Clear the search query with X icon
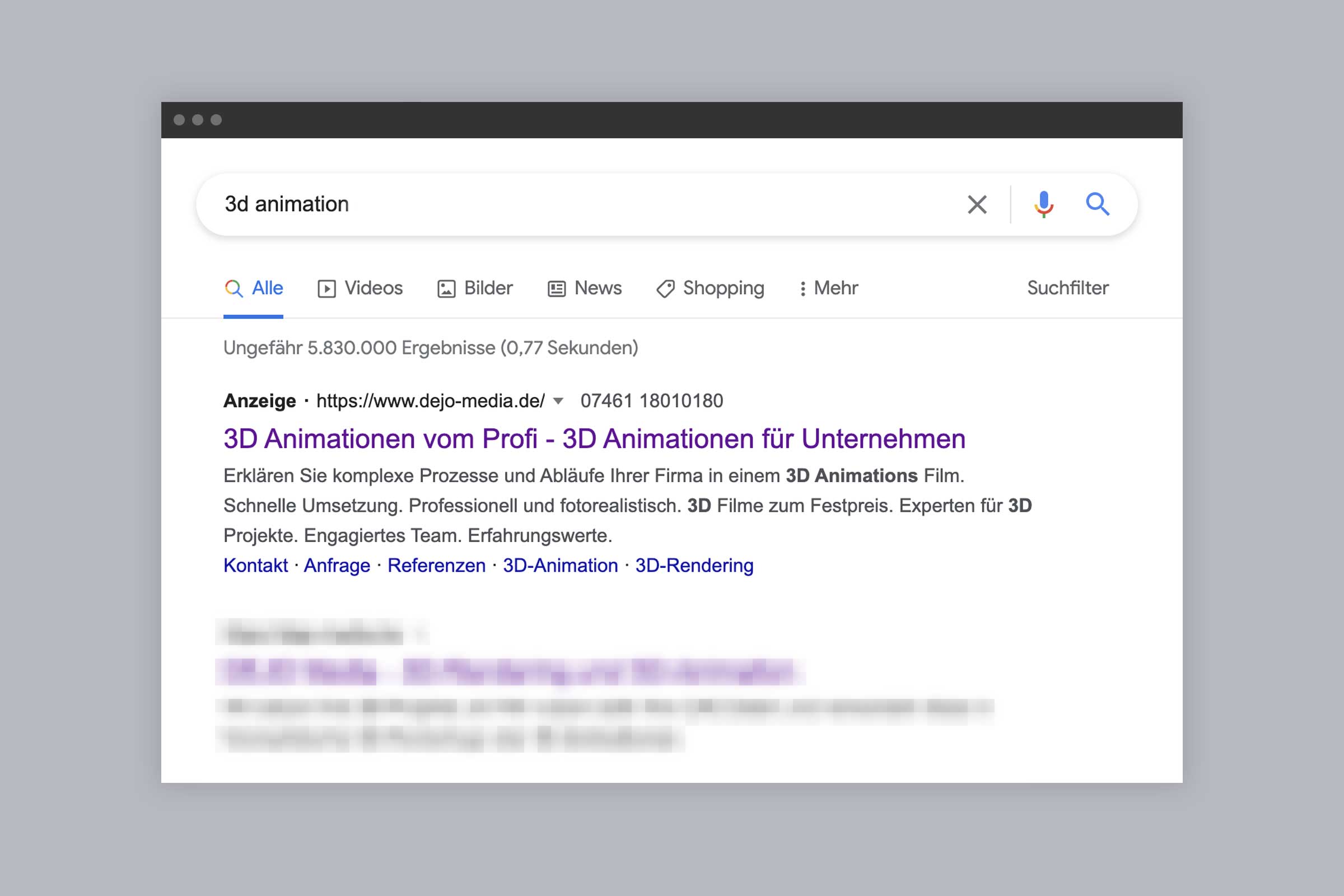Screen dimensions: 1344x896 (977, 204)
